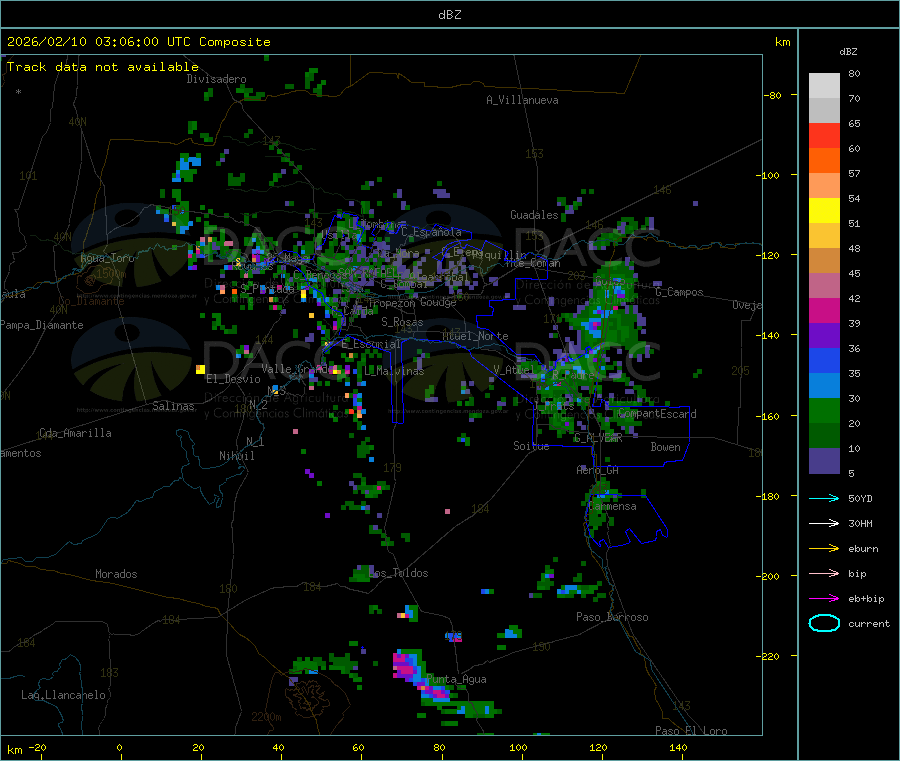Click the yellow eburn arrow in legend
Viewport: 900px width, 761px height.
pyautogui.click(x=824, y=548)
